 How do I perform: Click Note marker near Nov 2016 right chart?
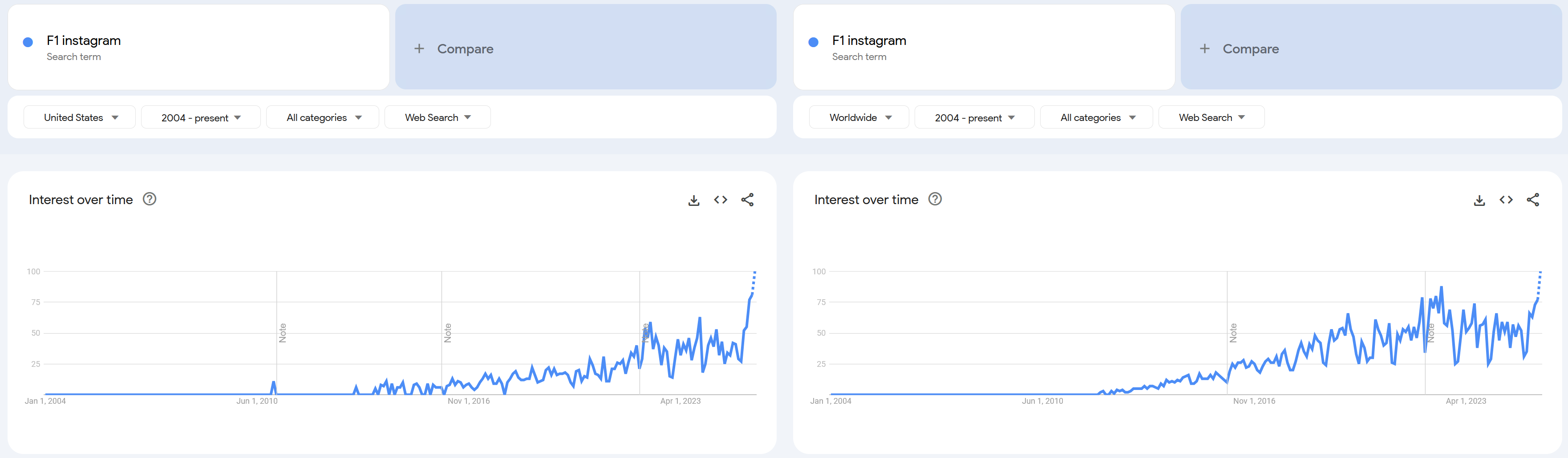coord(1233,333)
